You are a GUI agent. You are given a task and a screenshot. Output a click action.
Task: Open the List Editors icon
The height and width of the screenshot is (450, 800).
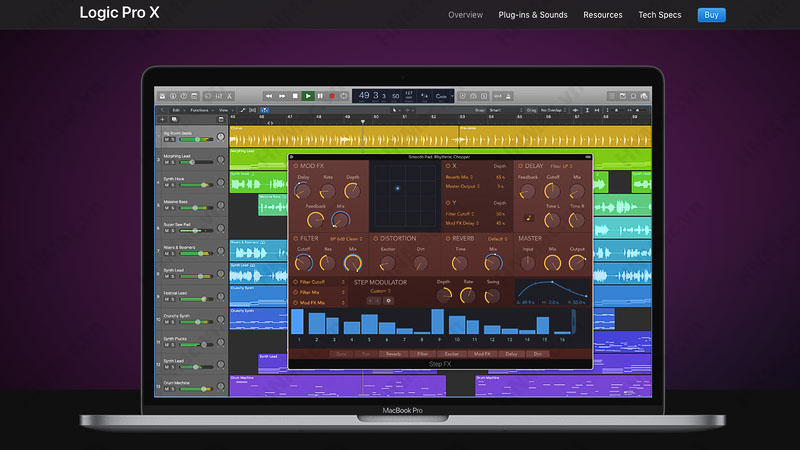612,96
